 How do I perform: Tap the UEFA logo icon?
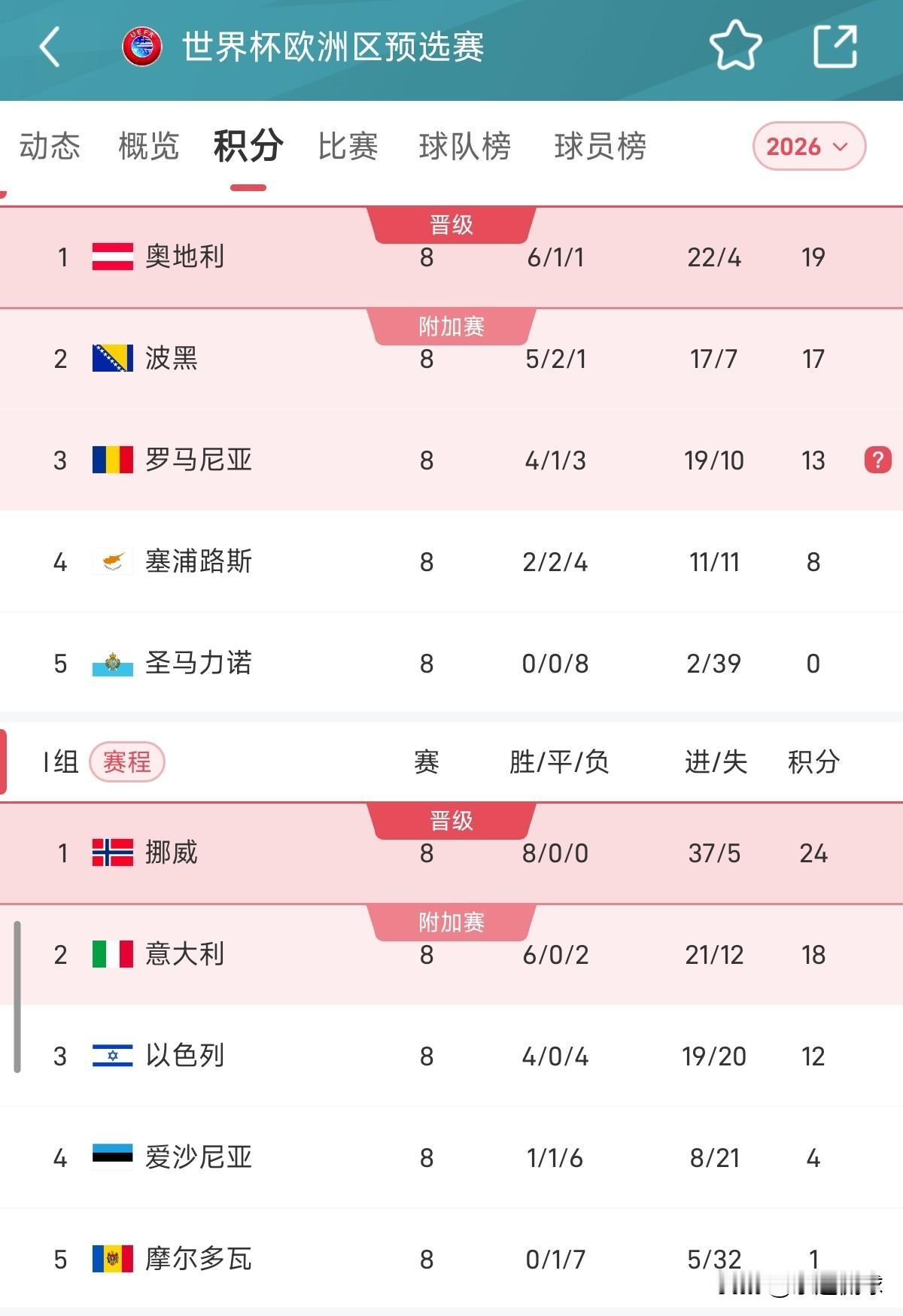pyautogui.click(x=143, y=47)
